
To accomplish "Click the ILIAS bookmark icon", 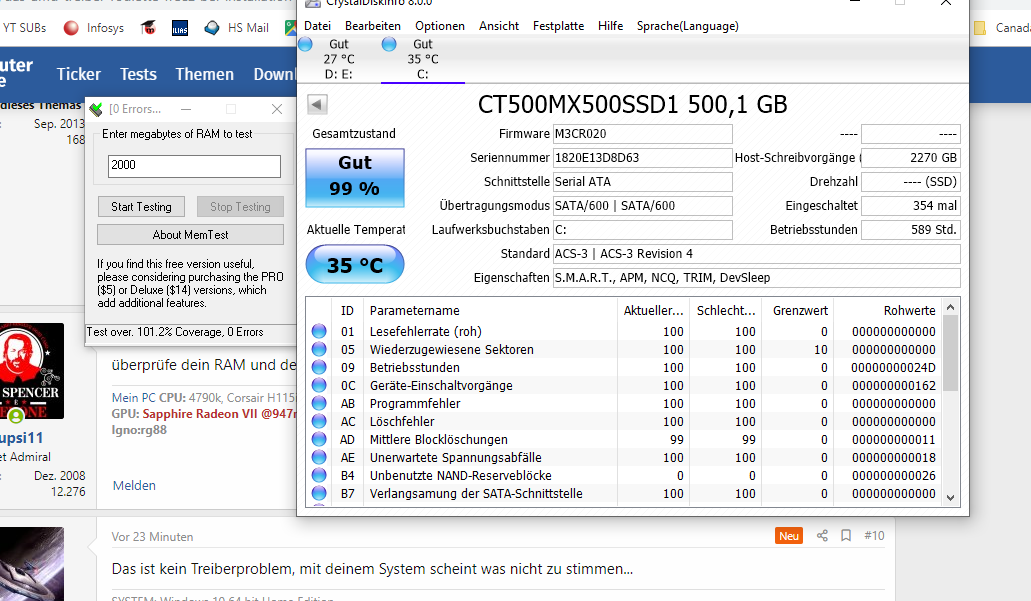I will [x=180, y=28].
